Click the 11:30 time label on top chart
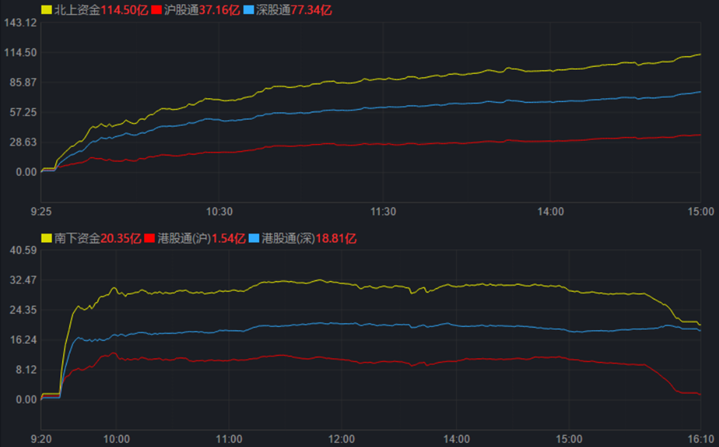This screenshot has width=719, height=447. (x=384, y=212)
